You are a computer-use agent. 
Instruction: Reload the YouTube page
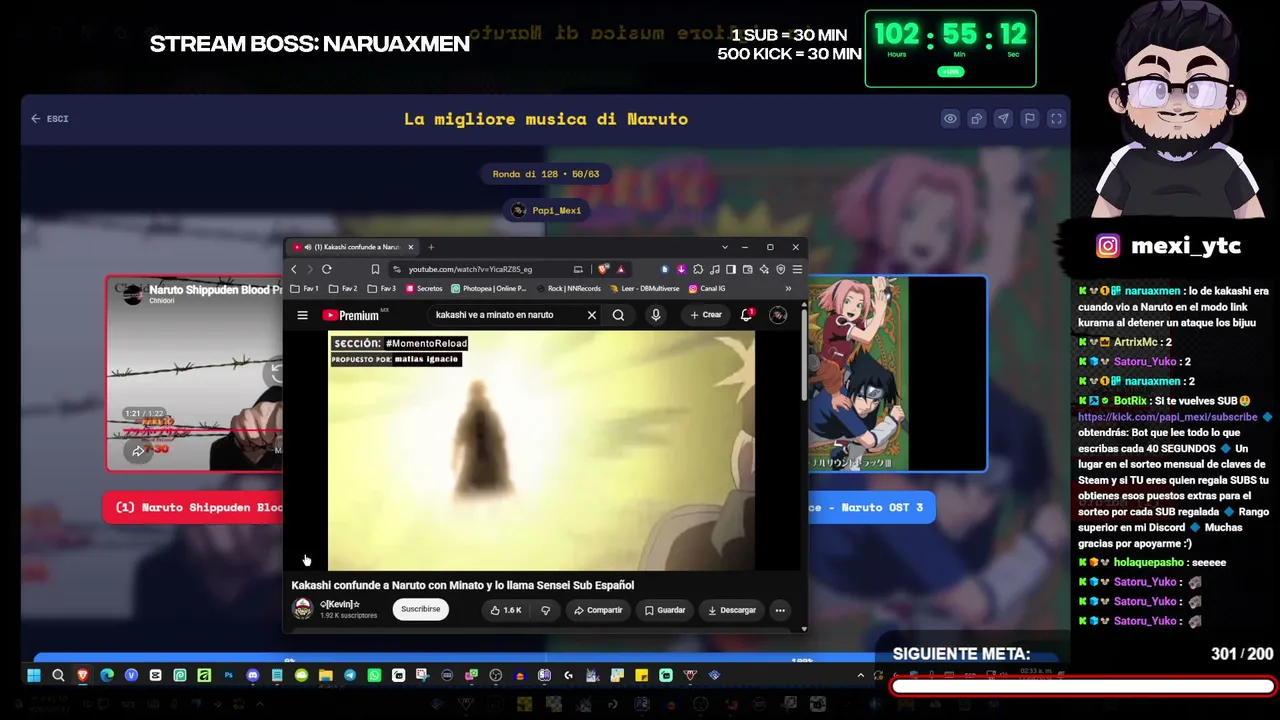pos(326,269)
